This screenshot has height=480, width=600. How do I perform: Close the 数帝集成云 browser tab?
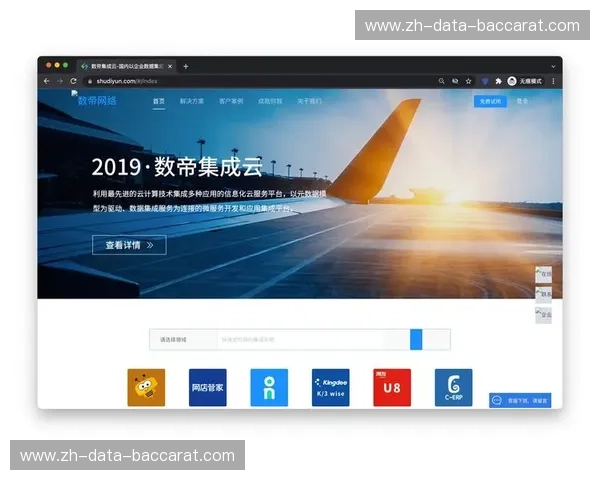pyautogui.click(x=170, y=66)
